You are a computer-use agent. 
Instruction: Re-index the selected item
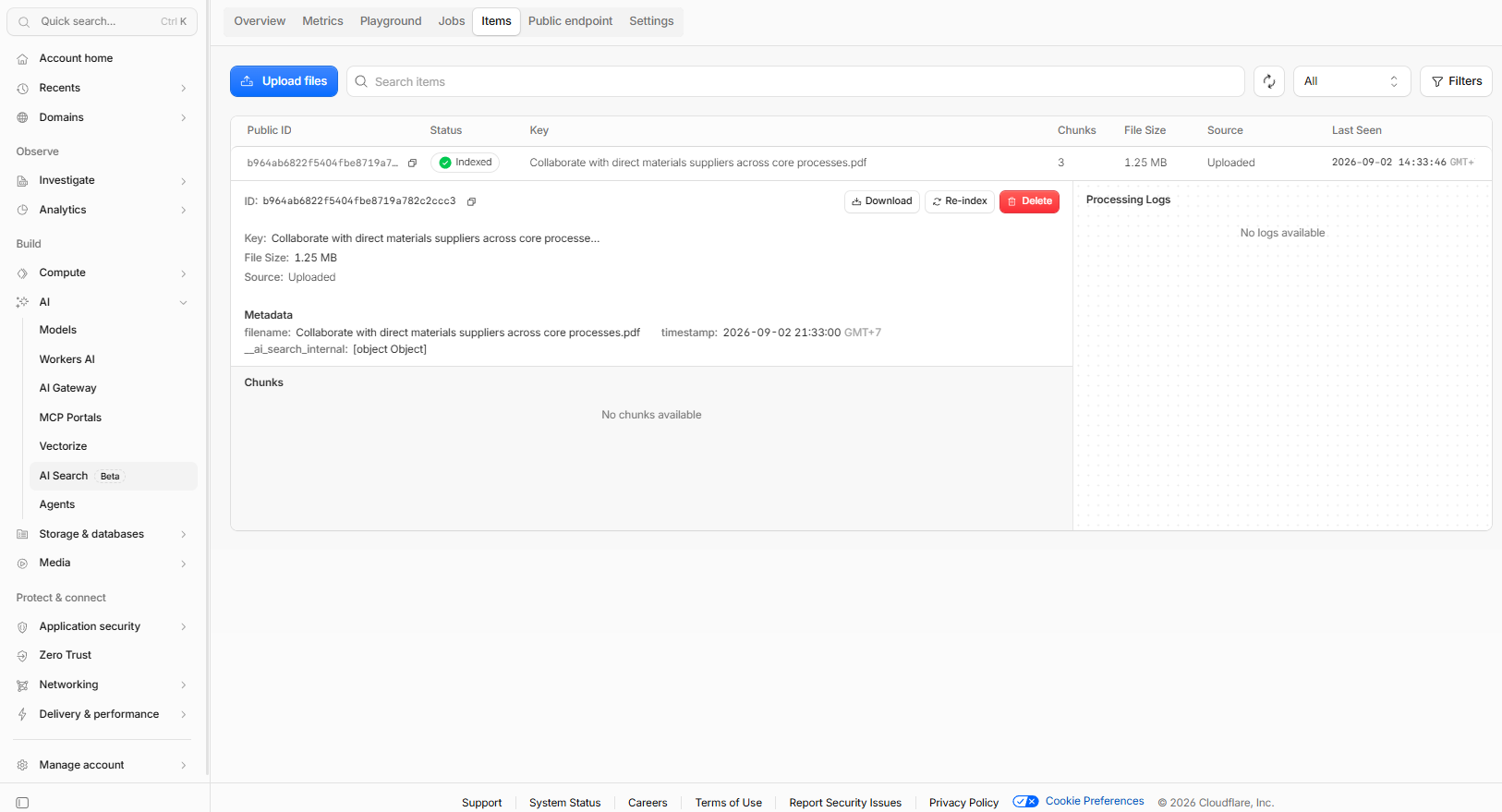960,201
